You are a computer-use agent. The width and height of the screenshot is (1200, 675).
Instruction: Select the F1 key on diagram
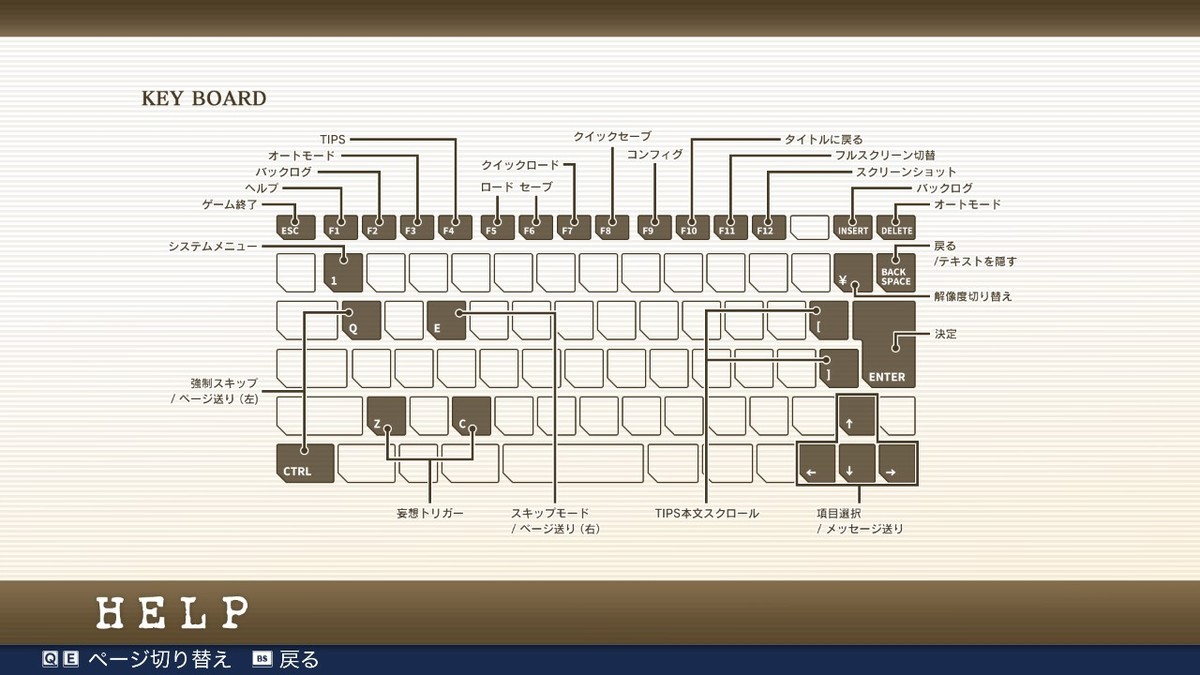(341, 227)
